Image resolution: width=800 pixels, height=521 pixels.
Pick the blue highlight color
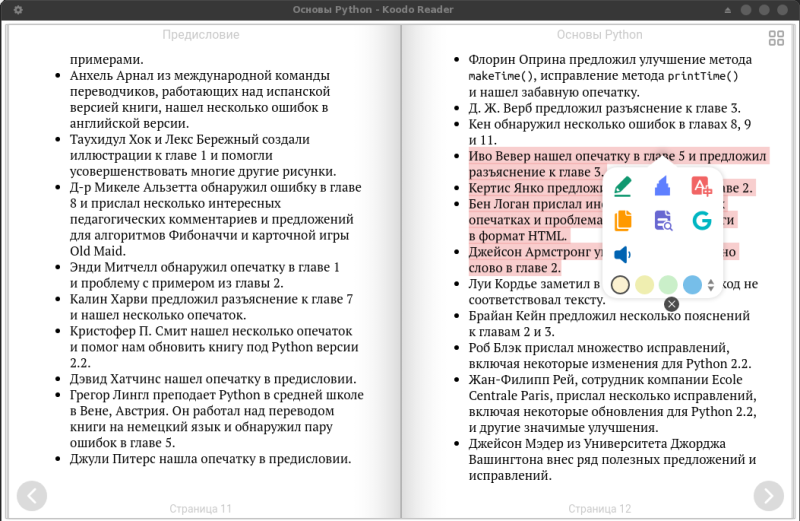tap(693, 285)
